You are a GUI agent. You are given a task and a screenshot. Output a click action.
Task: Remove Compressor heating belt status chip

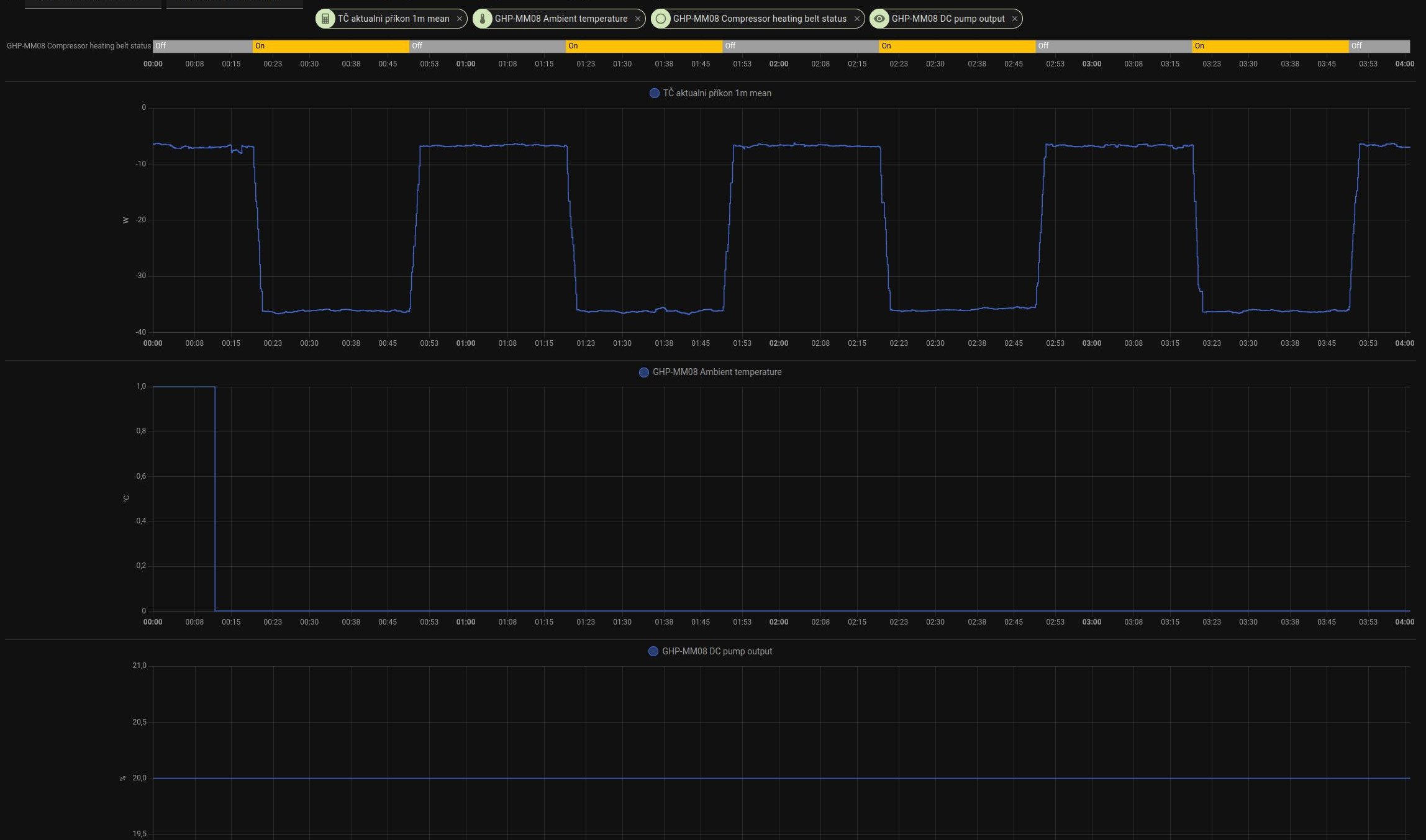856,19
